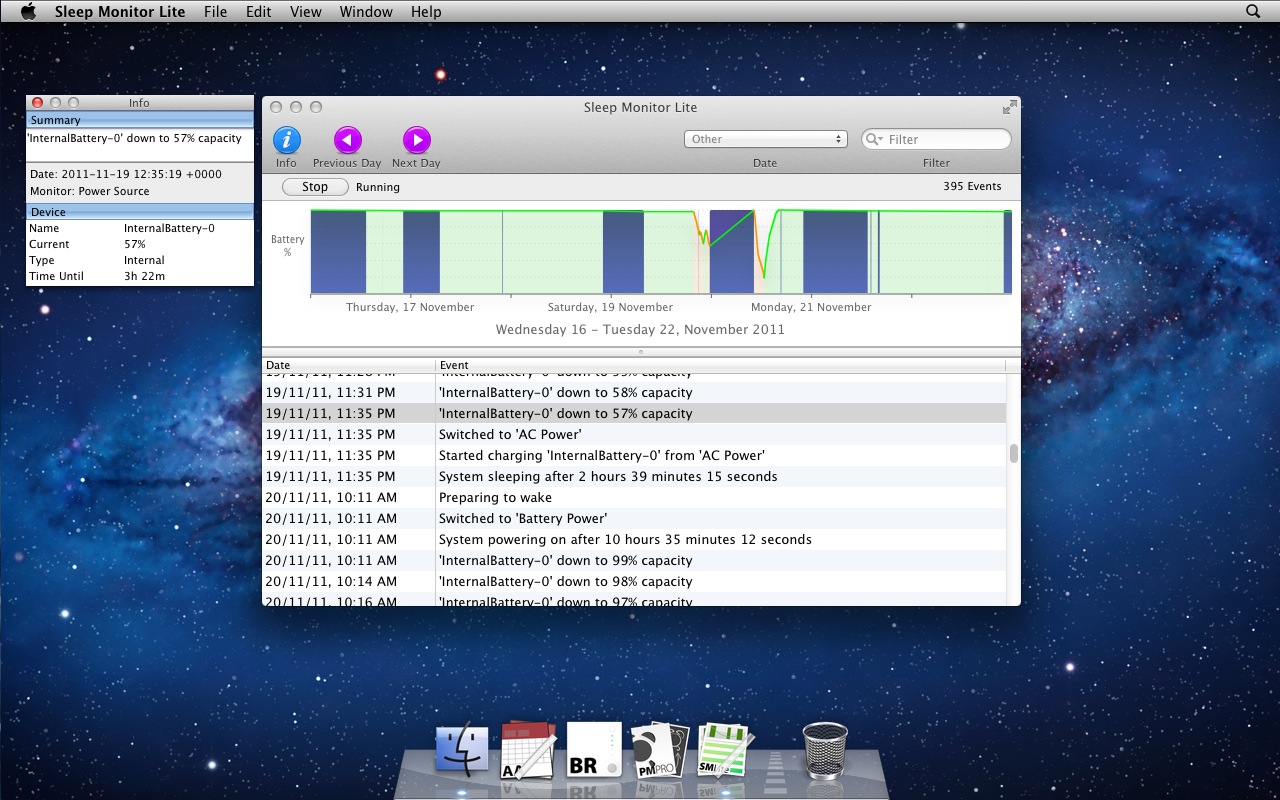Click the fullscreen arrows in Sleep Monitor window

point(1009,107)
